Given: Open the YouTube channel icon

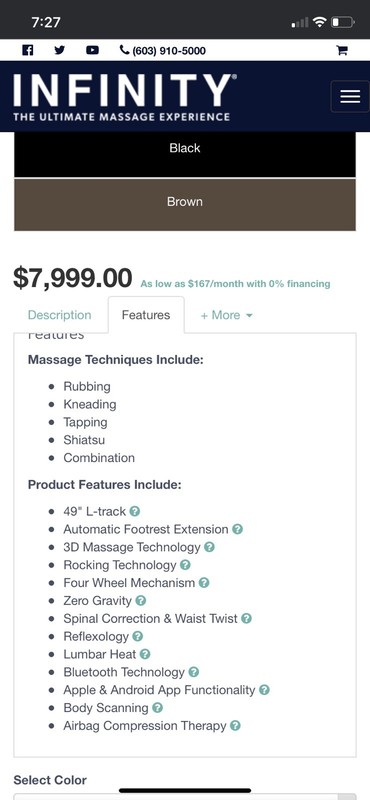Looking at the screenshot, I should pos(92,50).
